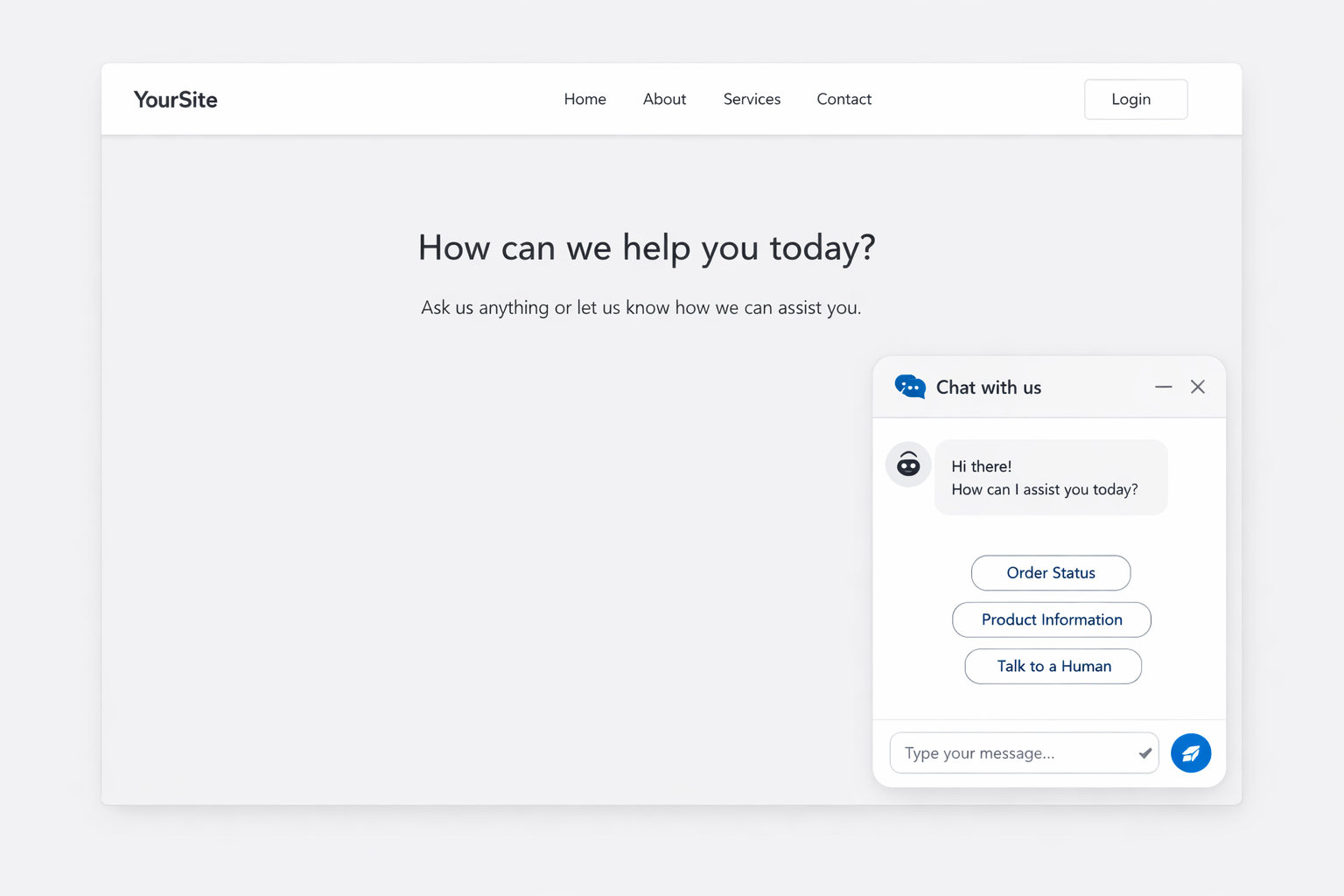This screenshot has height=896, width=1344.
Task: Click the How can we help you today heading
Action: tap(646, 248)
